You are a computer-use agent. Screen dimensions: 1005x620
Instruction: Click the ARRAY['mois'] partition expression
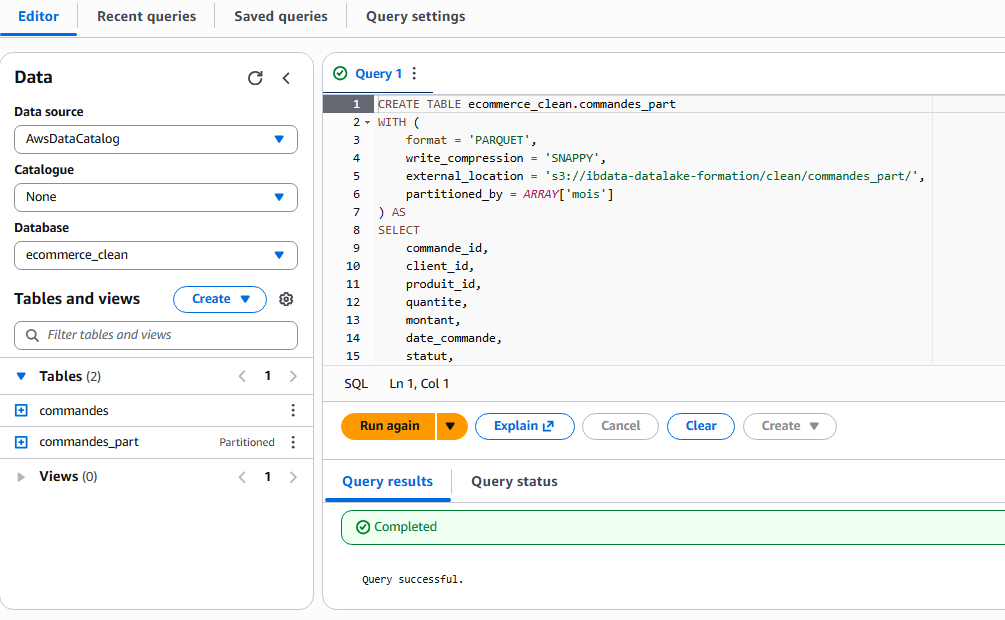568,194
